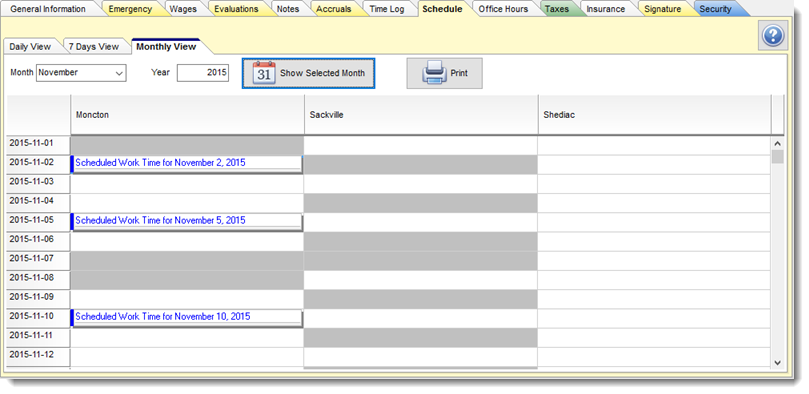This screenshot has width=809, height=394.
Task: Click the schedule scrollbar up arrow
Action: pyautogui.click(x=778, y=144)
